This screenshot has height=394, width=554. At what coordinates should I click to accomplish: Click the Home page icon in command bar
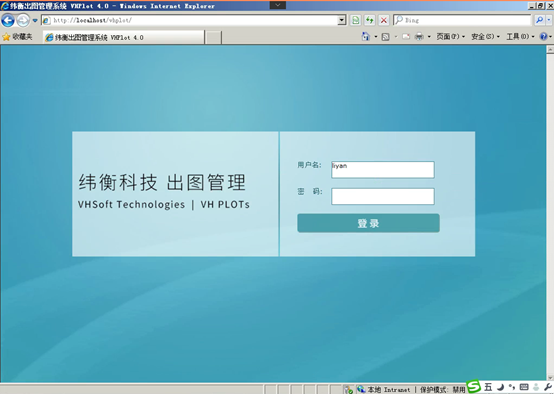366,36
